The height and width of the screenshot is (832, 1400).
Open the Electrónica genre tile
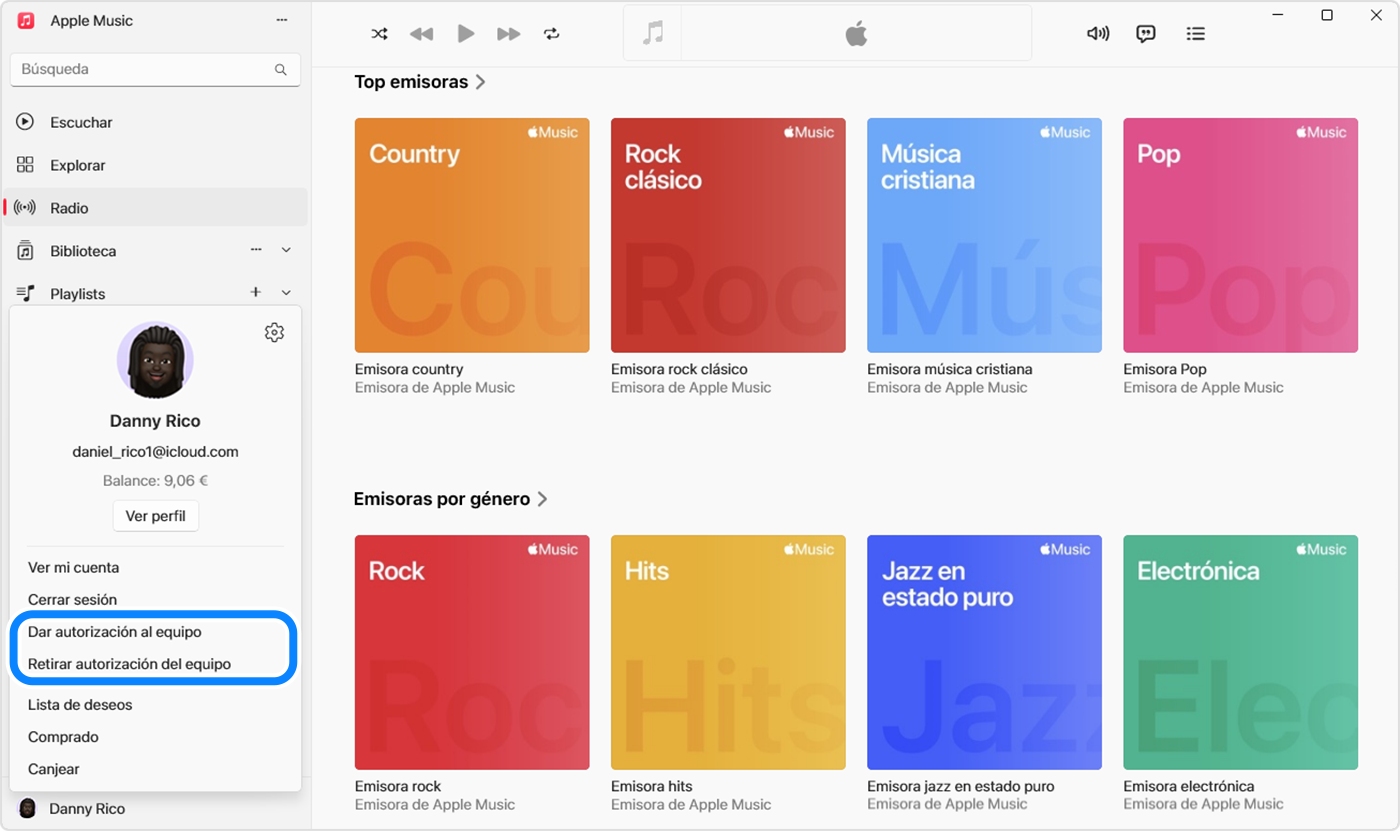pos(1240,652)
